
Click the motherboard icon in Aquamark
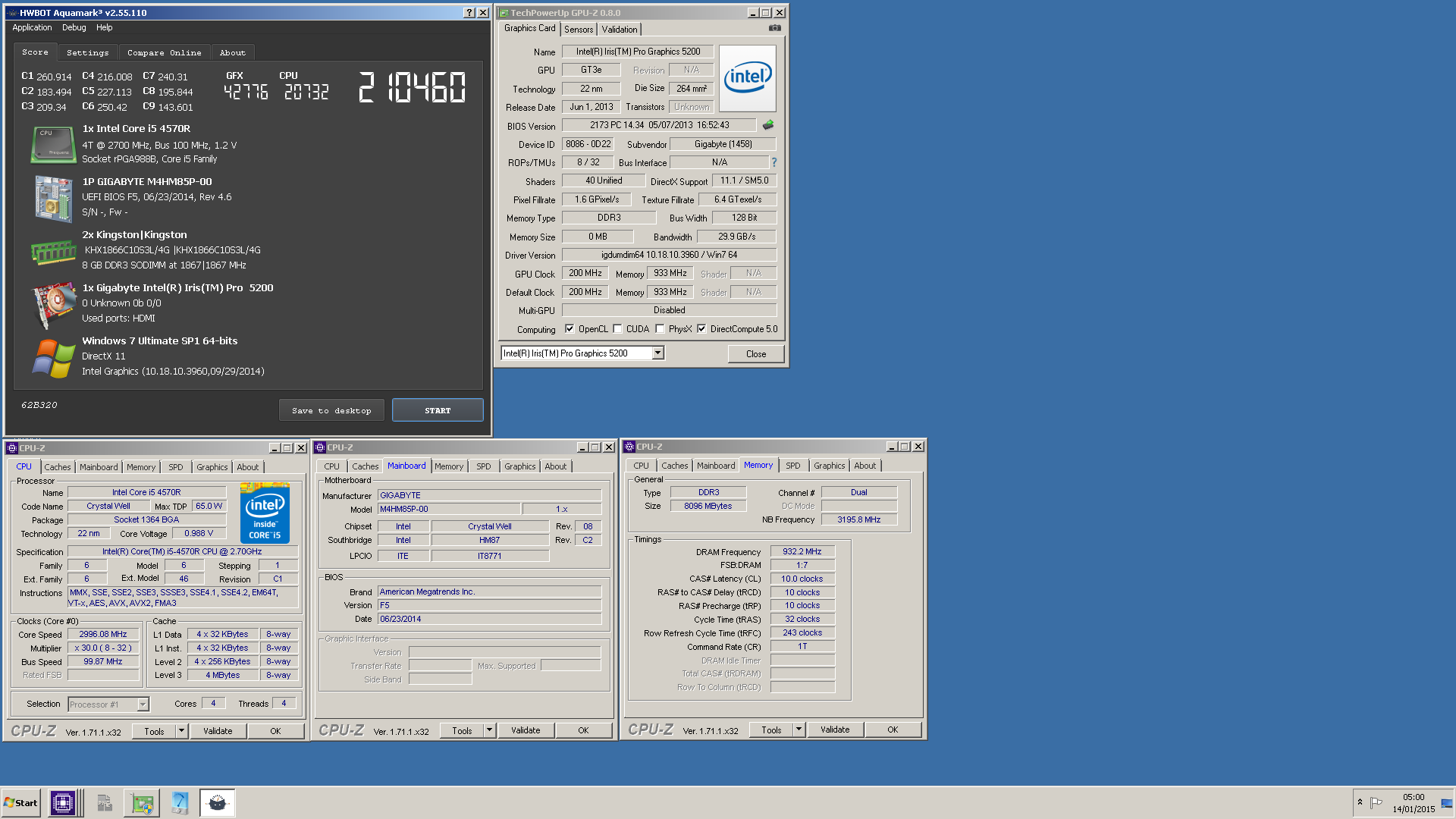(53, 199)
